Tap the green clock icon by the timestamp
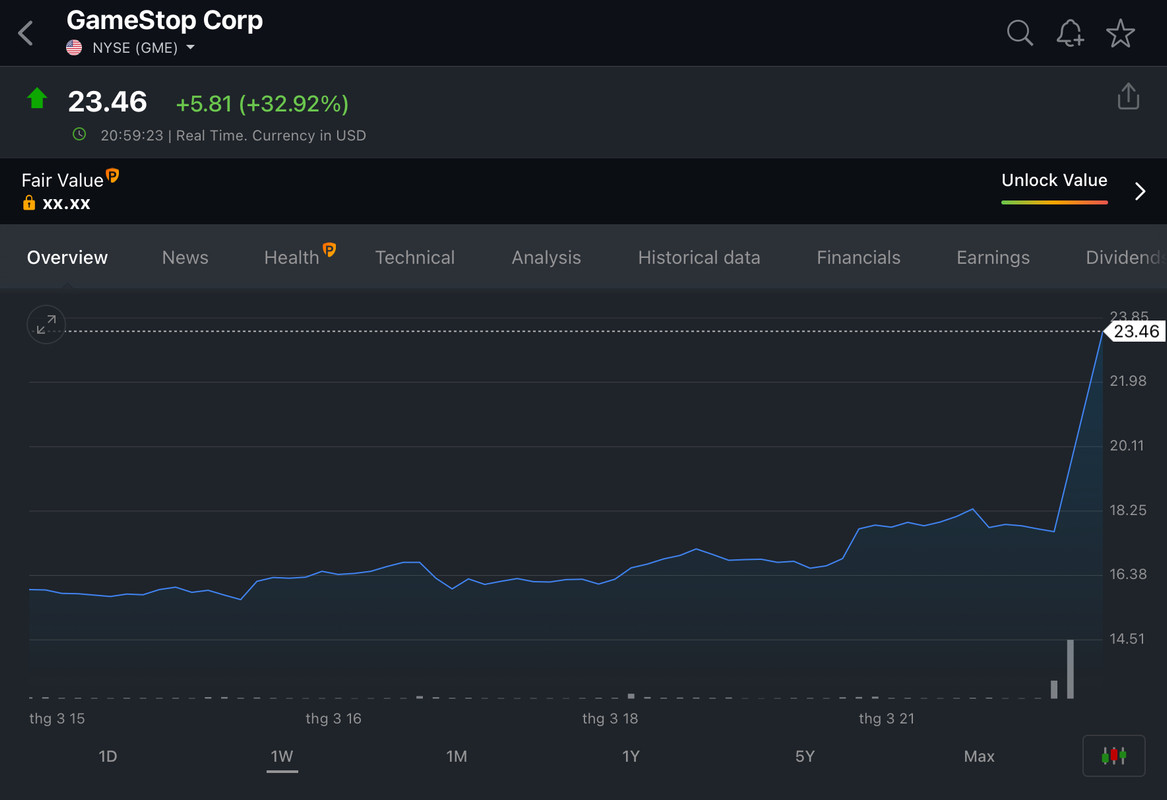This screenshot has height=800, width=1167. (x=79, y=135)
